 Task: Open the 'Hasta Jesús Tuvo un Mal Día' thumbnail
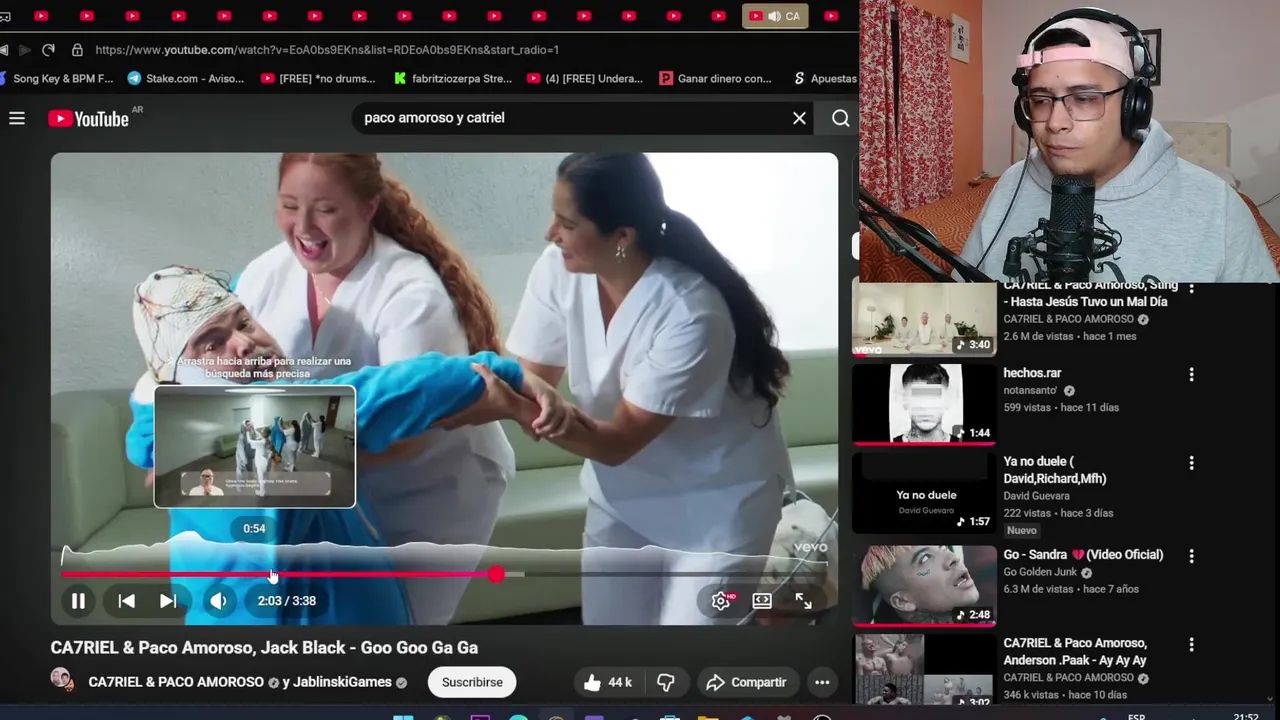[924, 319]
